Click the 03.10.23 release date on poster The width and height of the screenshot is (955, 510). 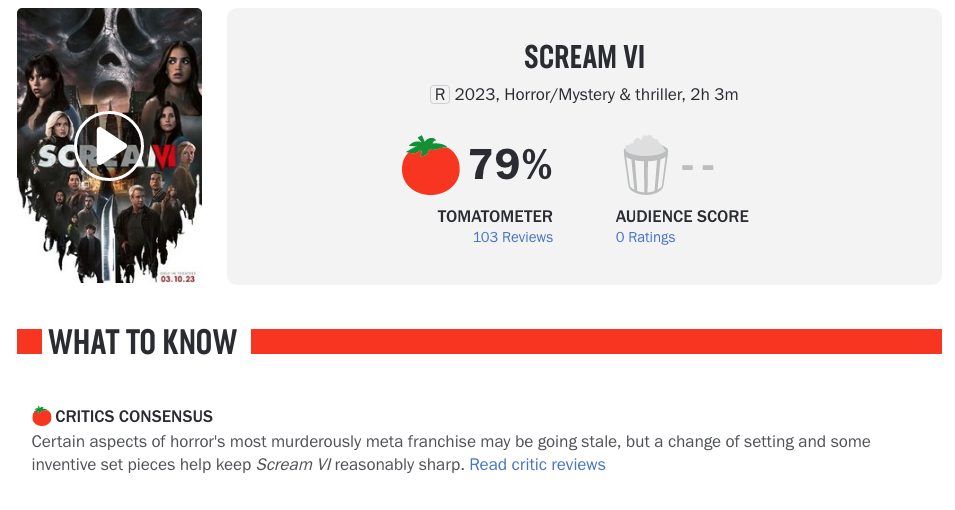(x=177, y=278)
